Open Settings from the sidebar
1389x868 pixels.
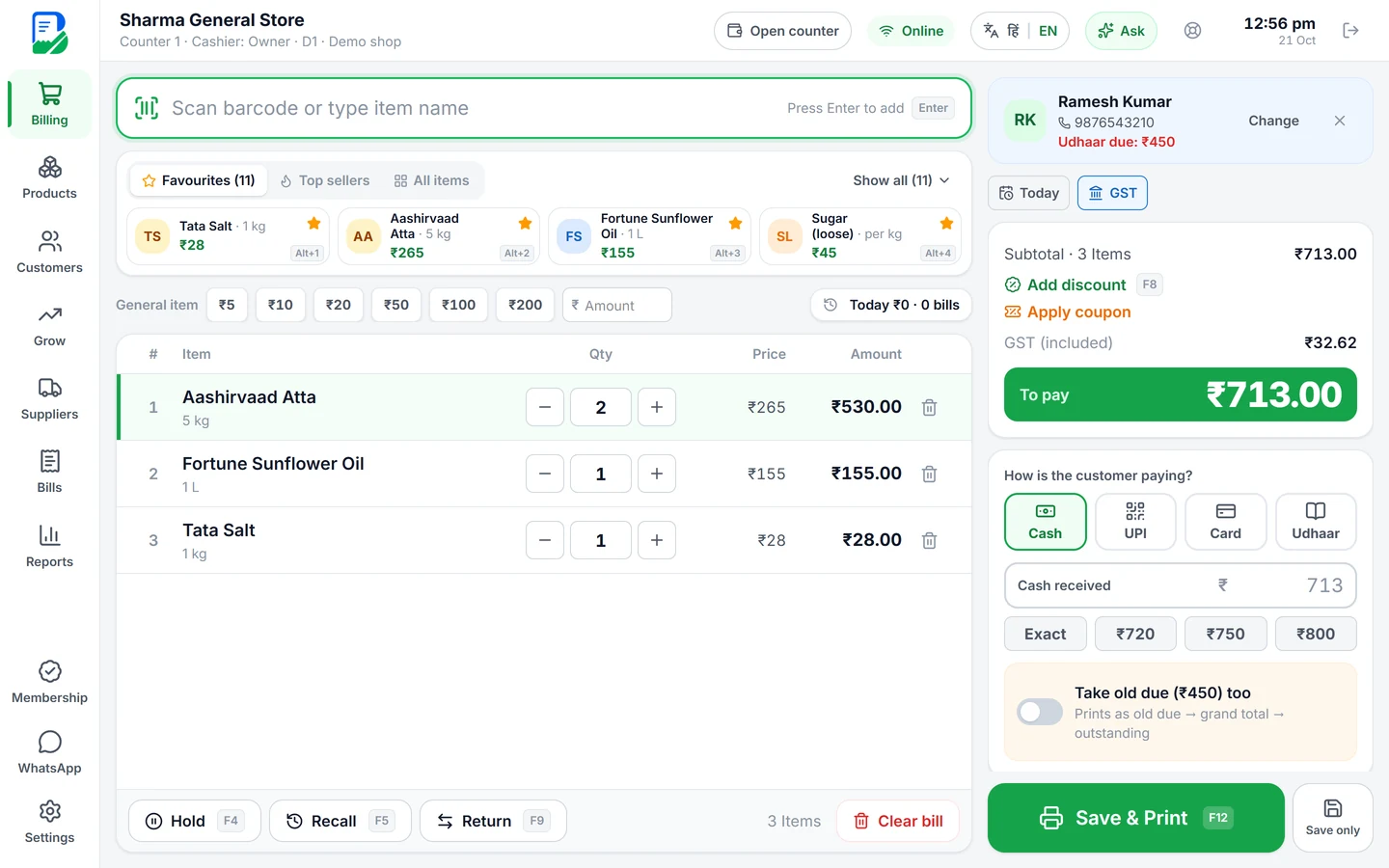(49, 823)
